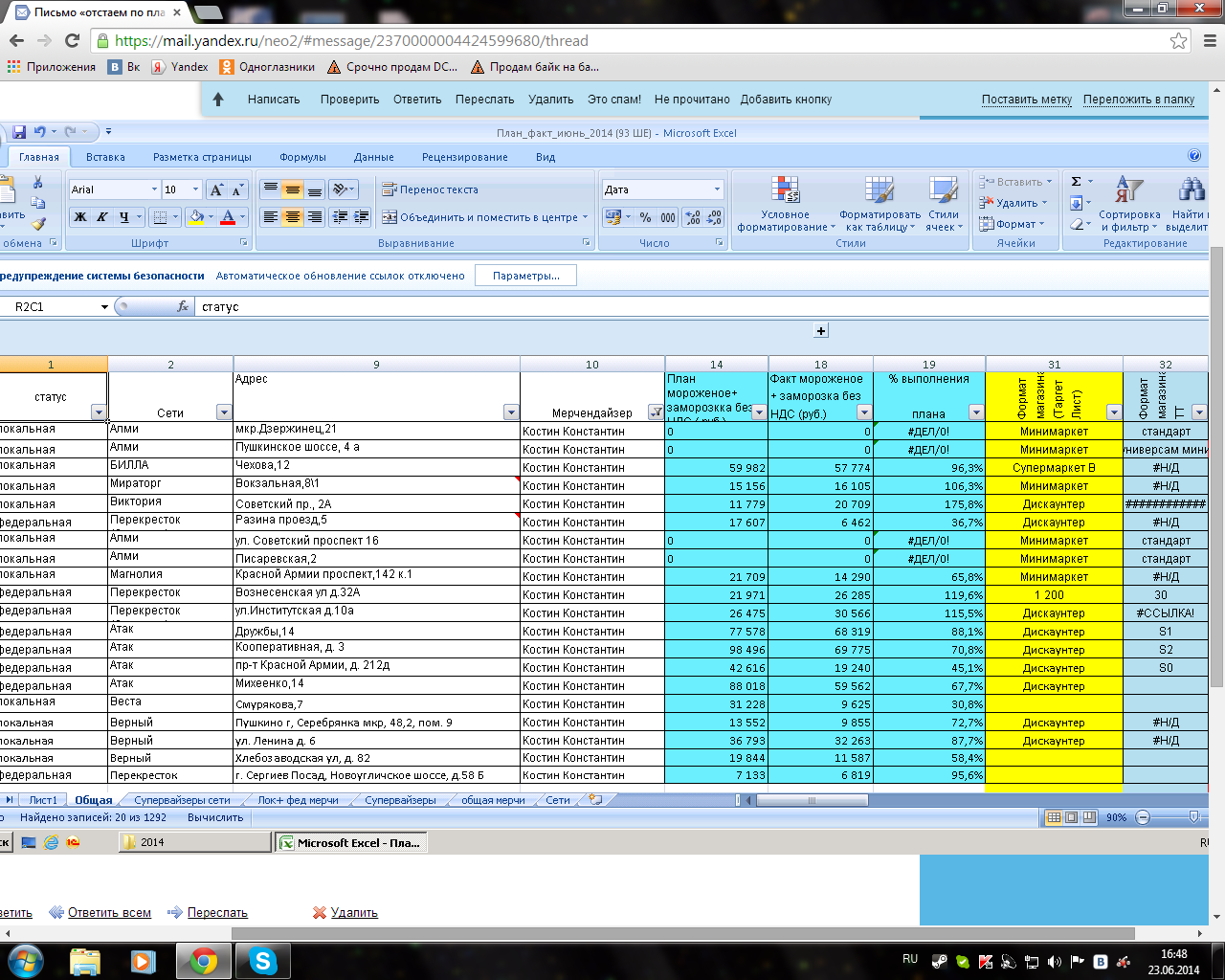This screenshot has height=980, width=1225.
Task: Open filter dropdown for Адрес column
Action: click(x=511, y=412)
